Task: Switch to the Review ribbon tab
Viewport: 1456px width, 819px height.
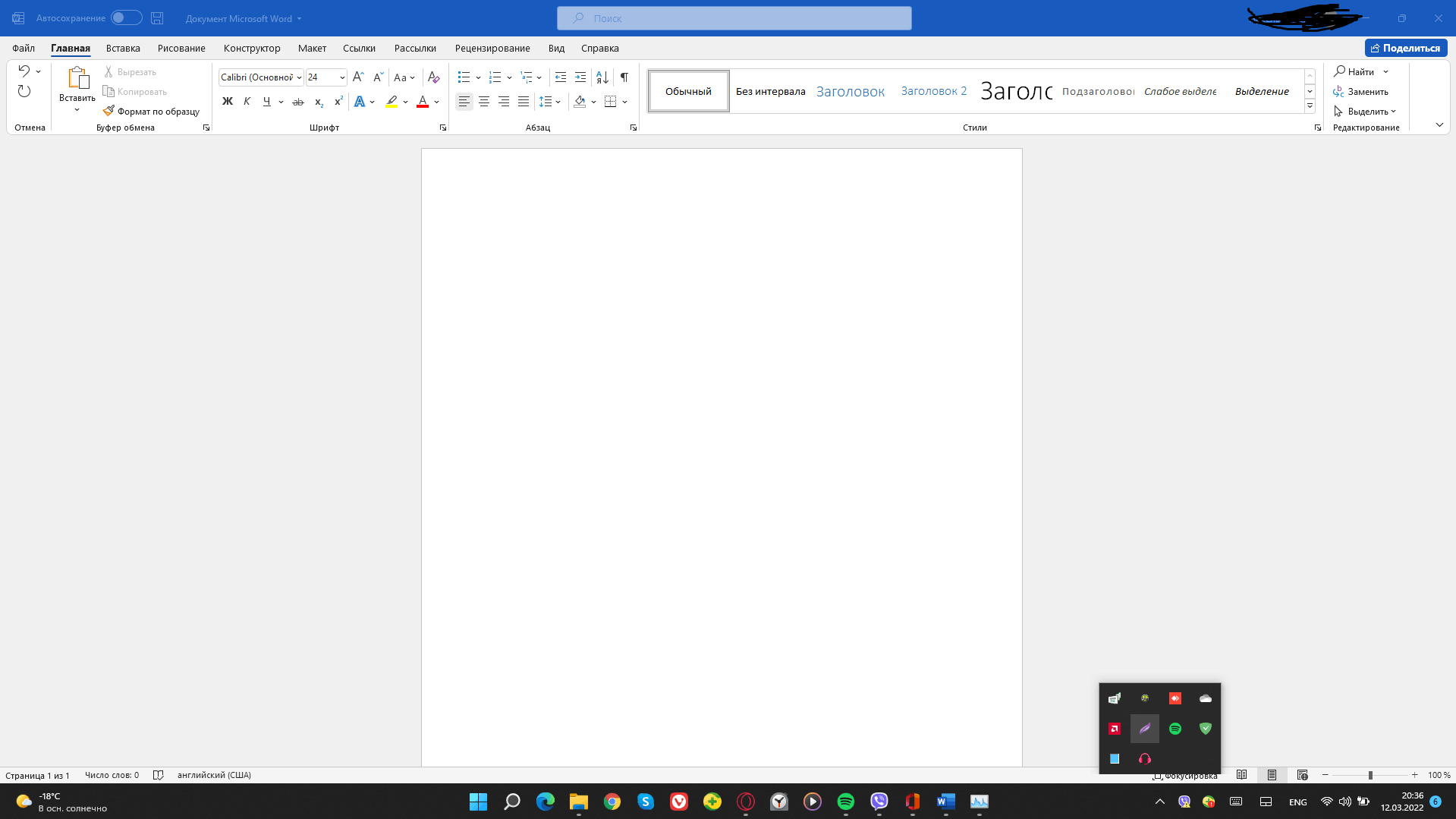Action: click(x=492, y=48)
